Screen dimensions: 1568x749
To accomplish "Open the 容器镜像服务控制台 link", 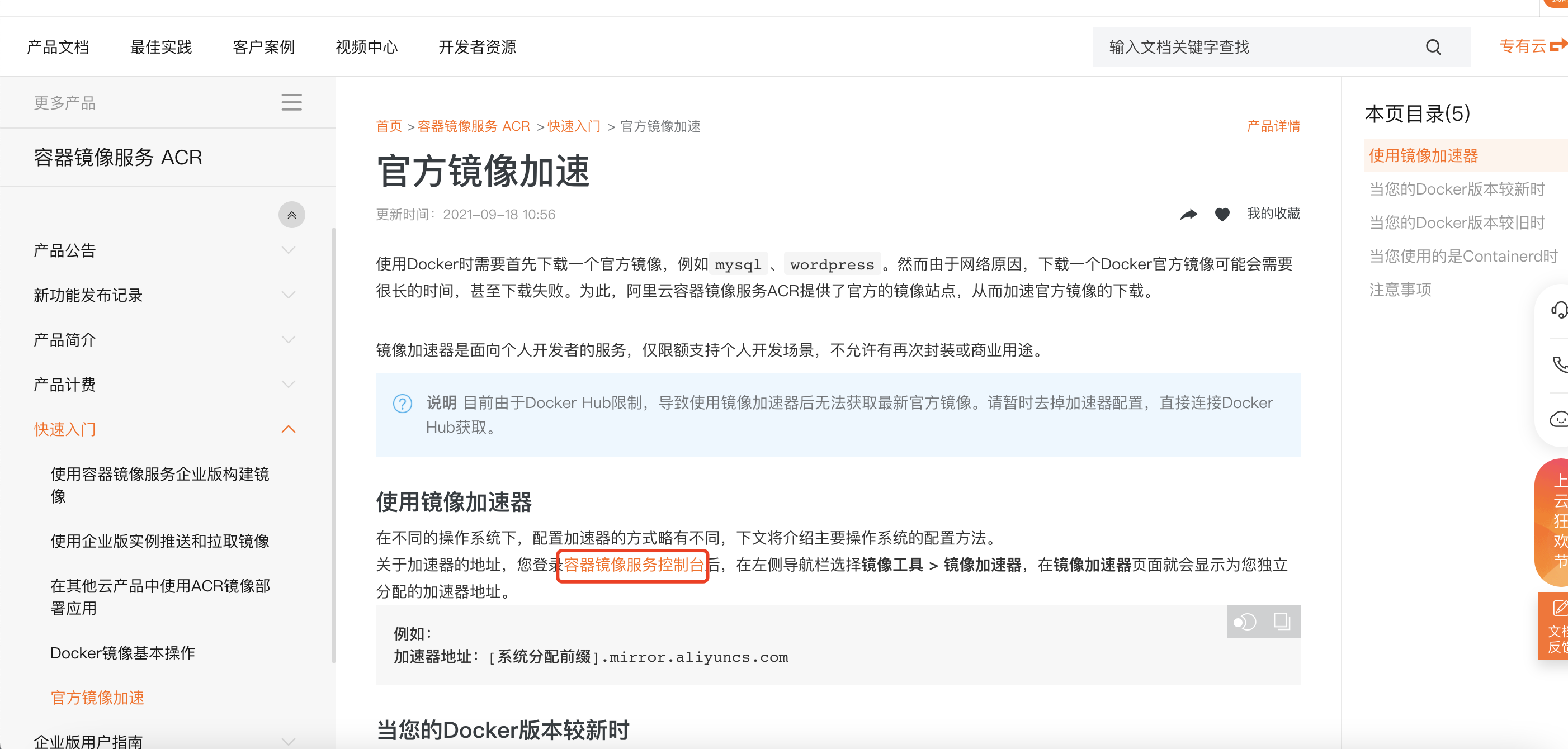I will [x=633, y=565].
